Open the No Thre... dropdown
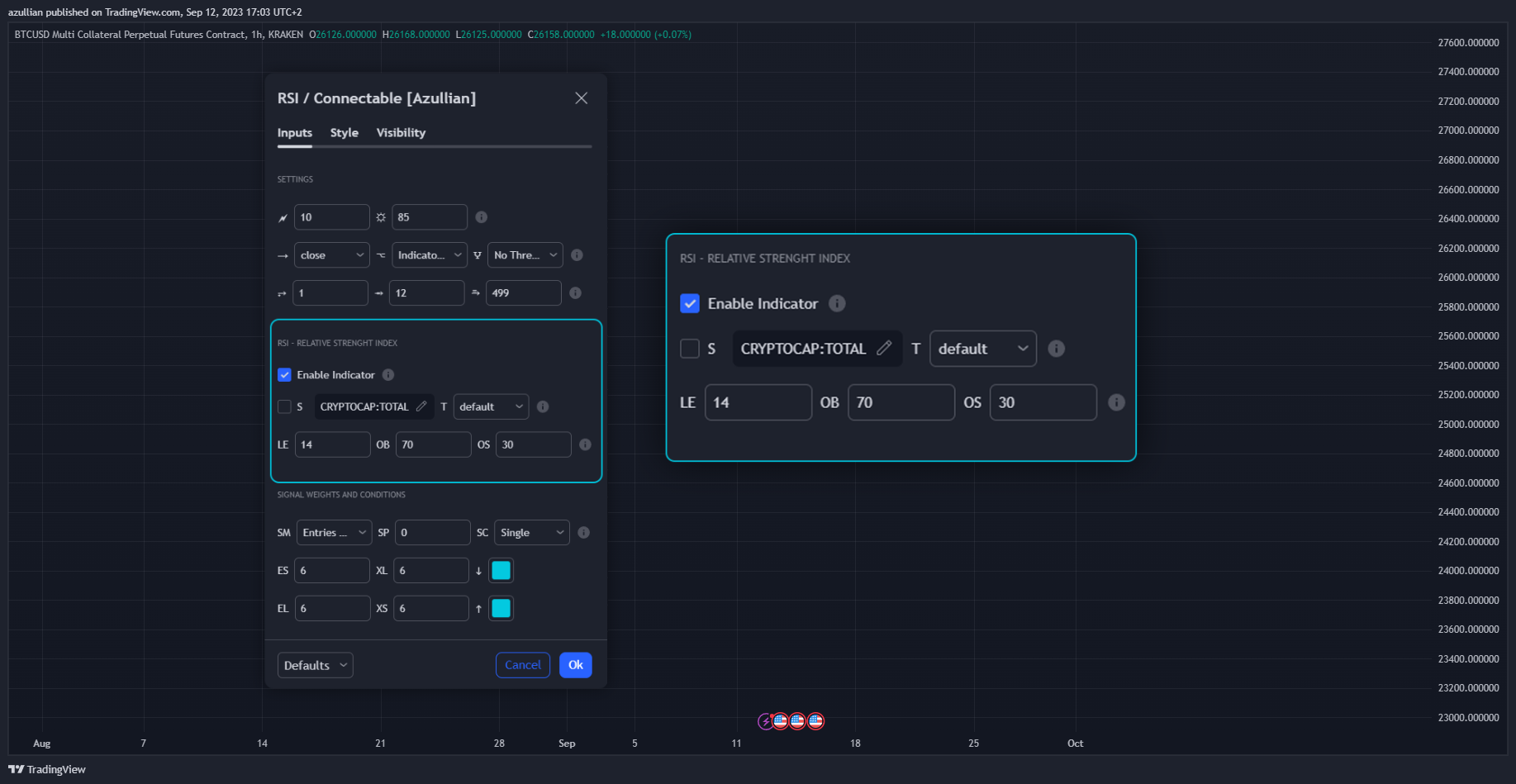1516x784 pixels. pos(525,255)
